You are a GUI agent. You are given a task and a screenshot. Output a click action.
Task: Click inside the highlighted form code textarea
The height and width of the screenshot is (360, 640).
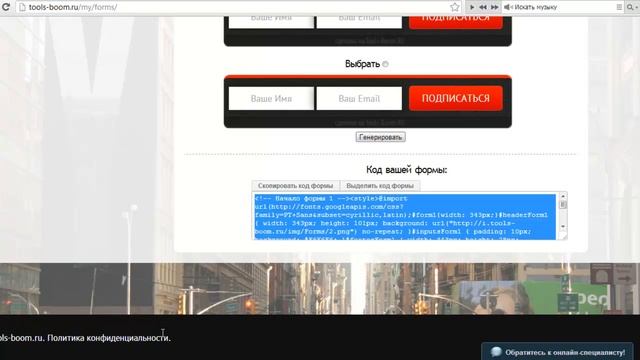tap(404, 216)
